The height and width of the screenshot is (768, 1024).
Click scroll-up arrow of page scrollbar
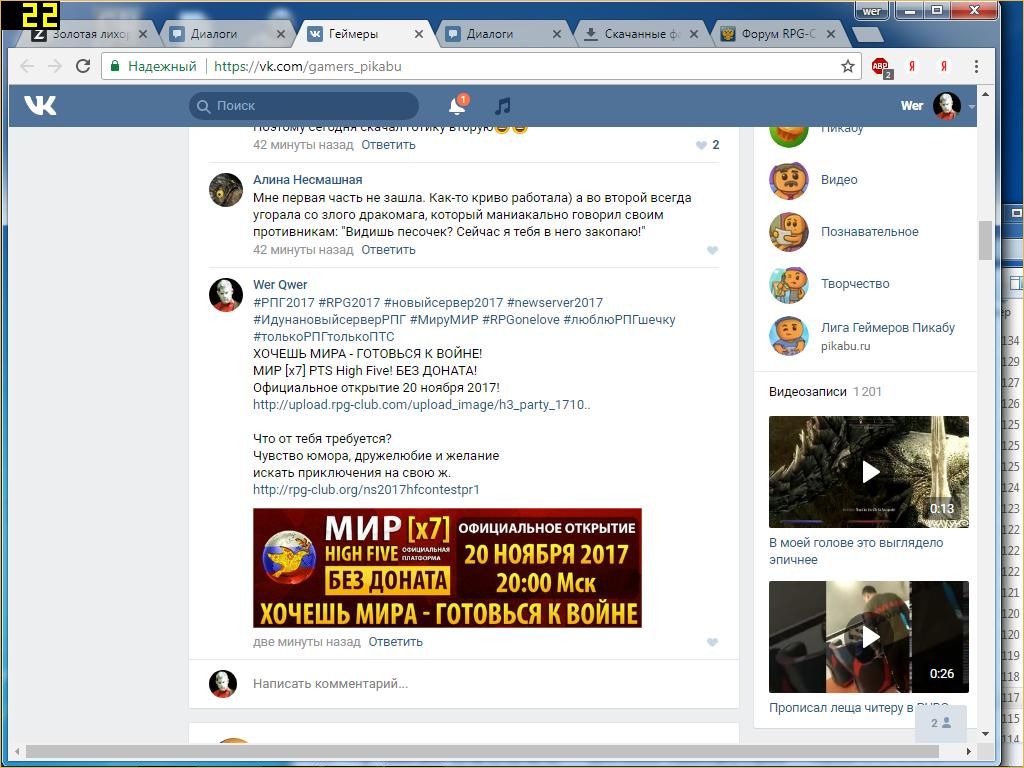coord(985,95)
